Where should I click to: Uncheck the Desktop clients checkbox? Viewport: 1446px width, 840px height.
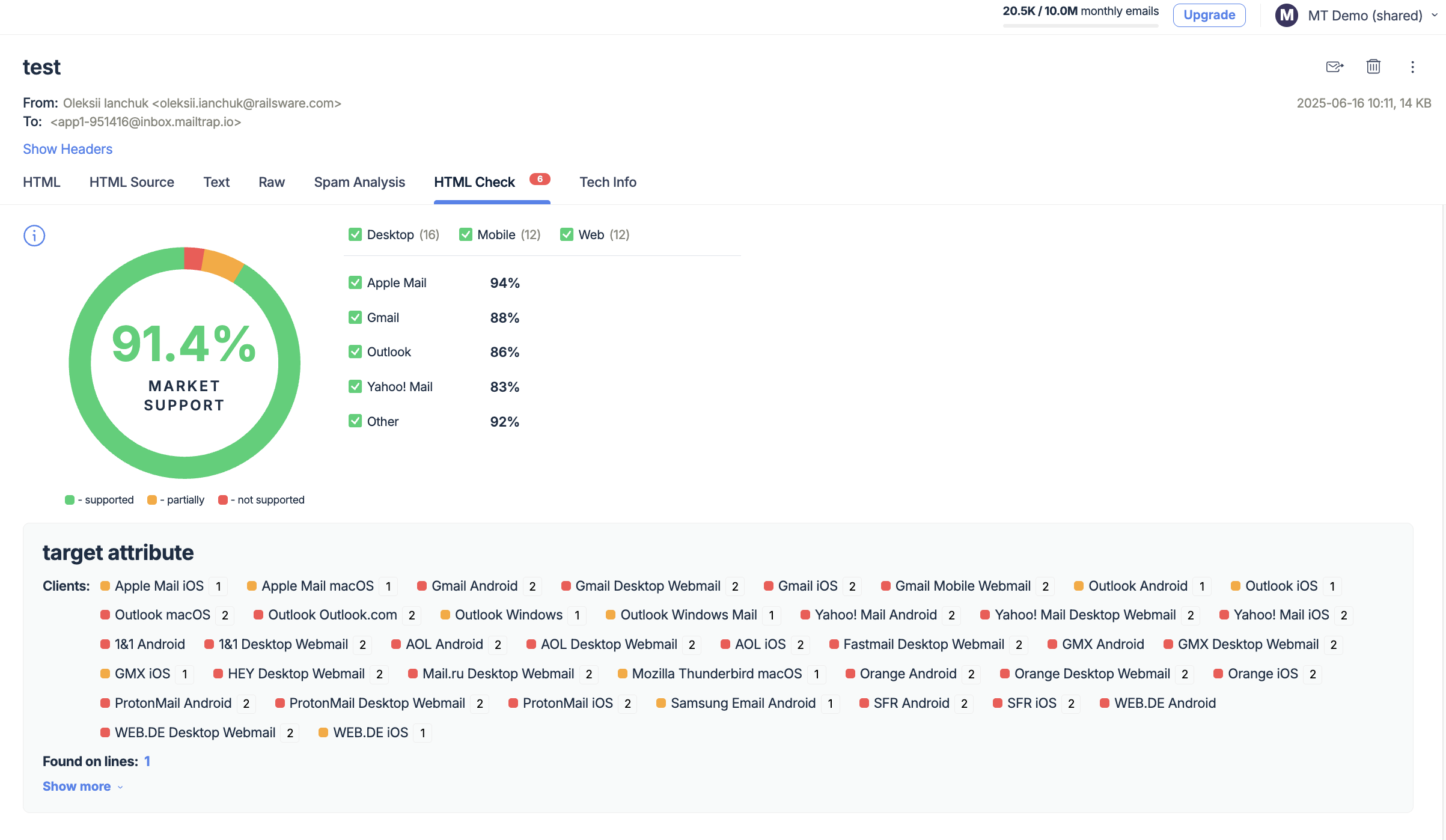pyautogui.click(x=355, y=234)
